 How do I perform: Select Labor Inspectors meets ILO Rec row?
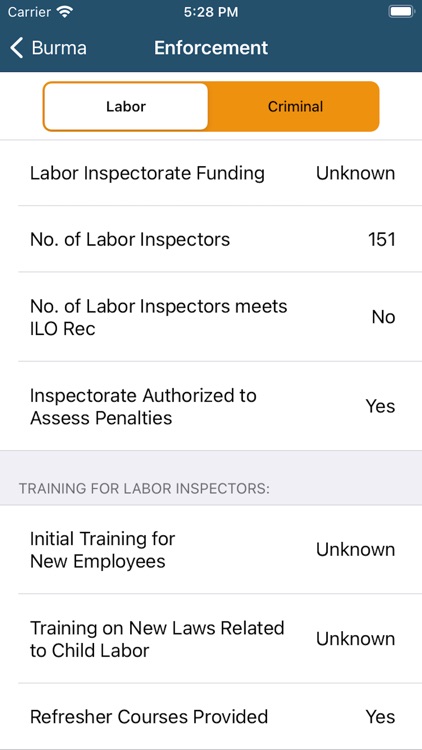click(211, 317)
